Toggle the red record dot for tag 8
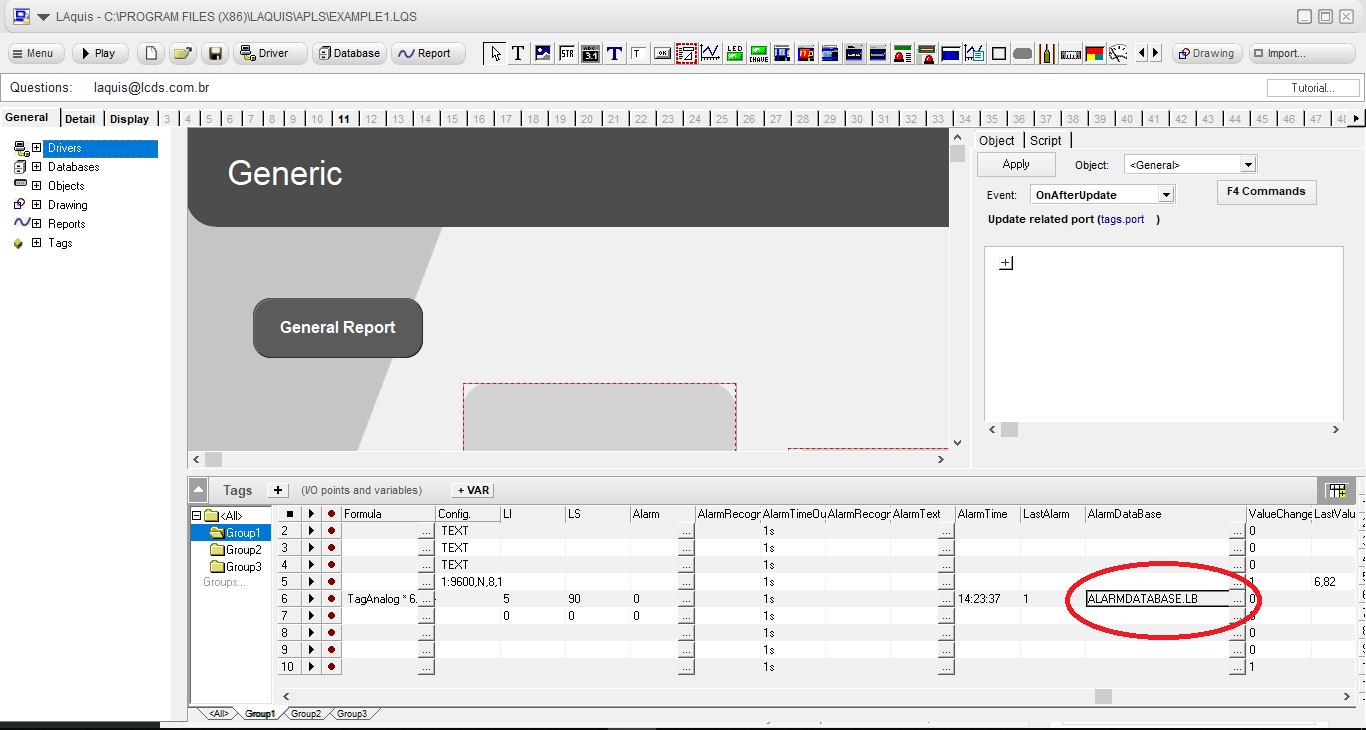The height and width of the screenshot is (730, 1366). coord(331,633)
